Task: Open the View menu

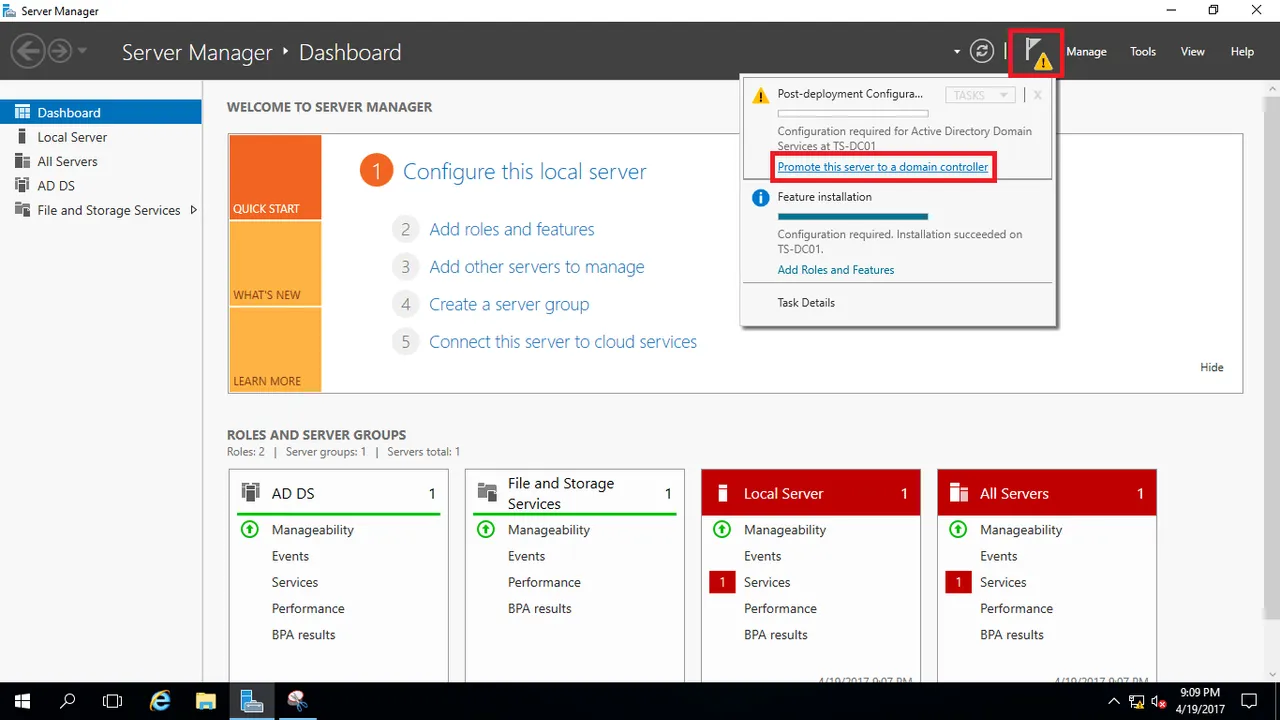Action: tap(1193, 52)
